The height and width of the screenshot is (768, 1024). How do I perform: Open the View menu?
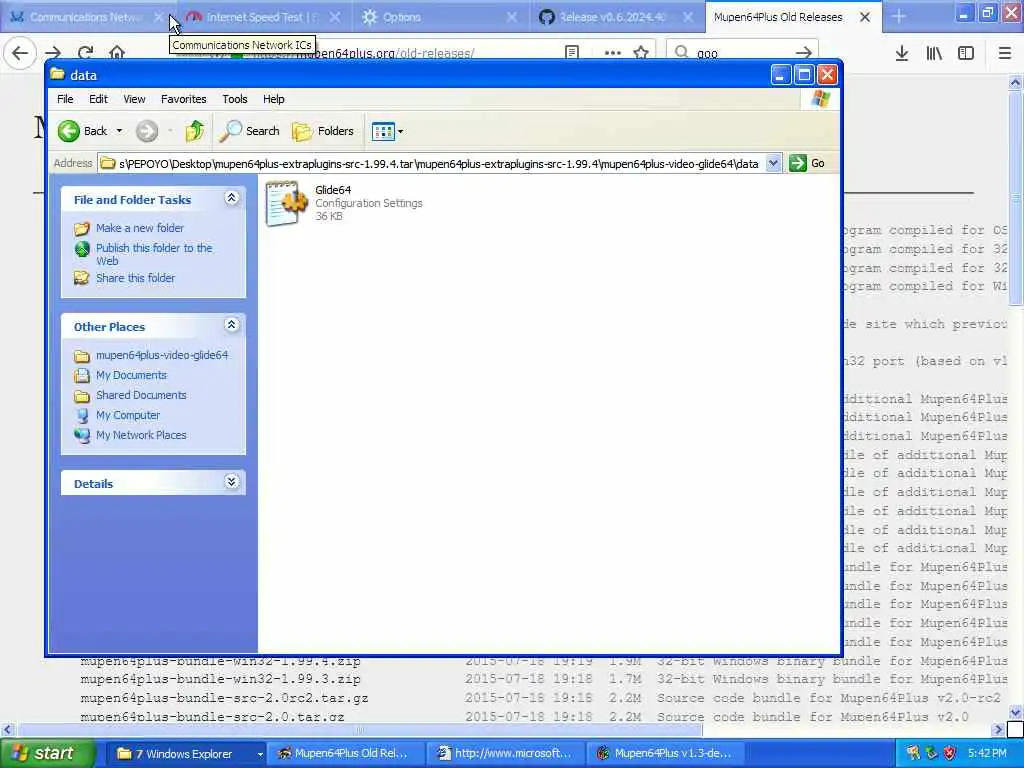point(134,99)
